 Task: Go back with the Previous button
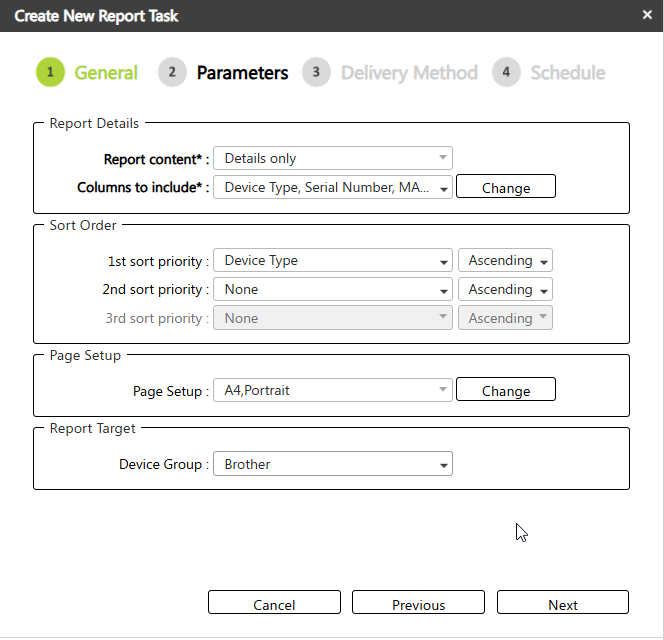click(x=418, y=604)
